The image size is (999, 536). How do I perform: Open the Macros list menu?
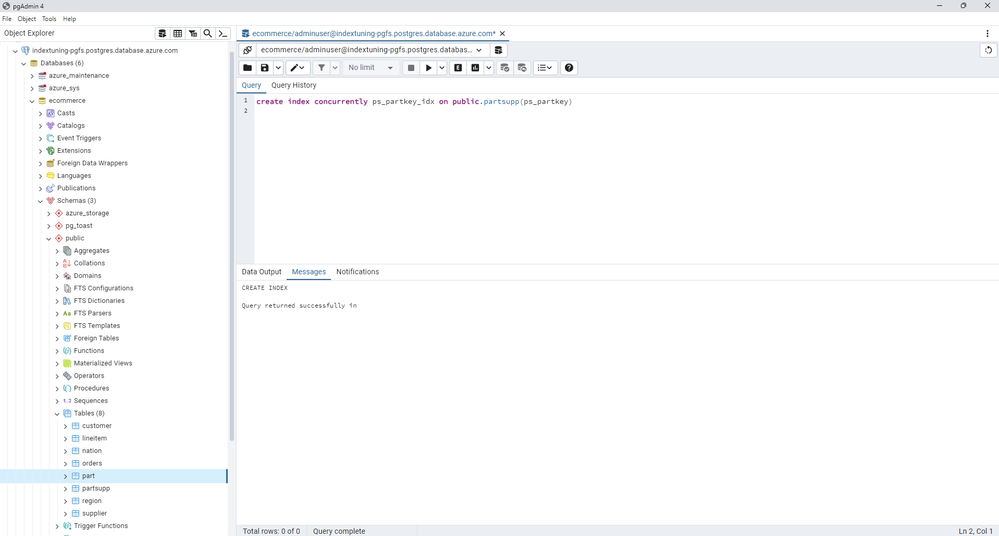tap(545, 68)
